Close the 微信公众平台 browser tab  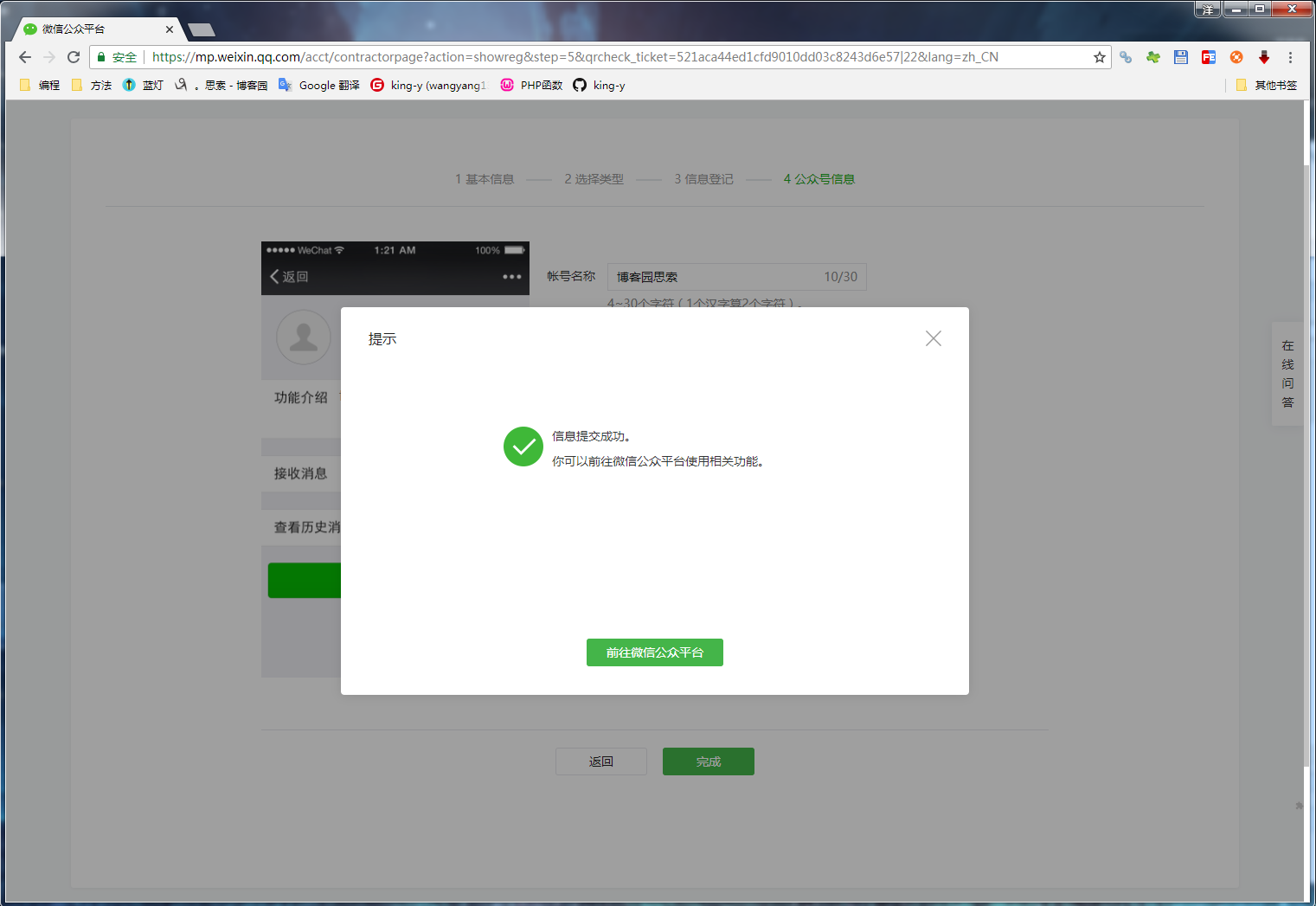[170, 29]
